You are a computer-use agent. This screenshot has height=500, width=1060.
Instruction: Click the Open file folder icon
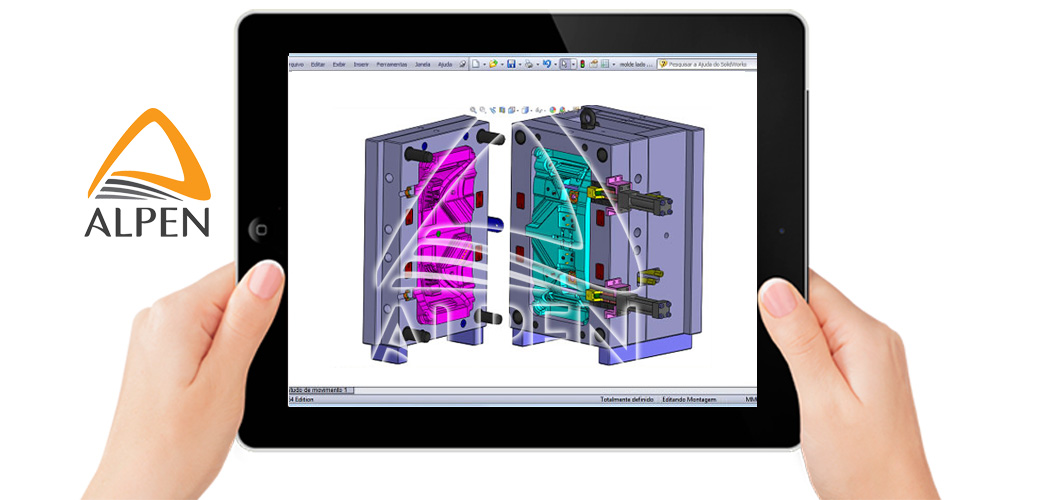[493, 63]
